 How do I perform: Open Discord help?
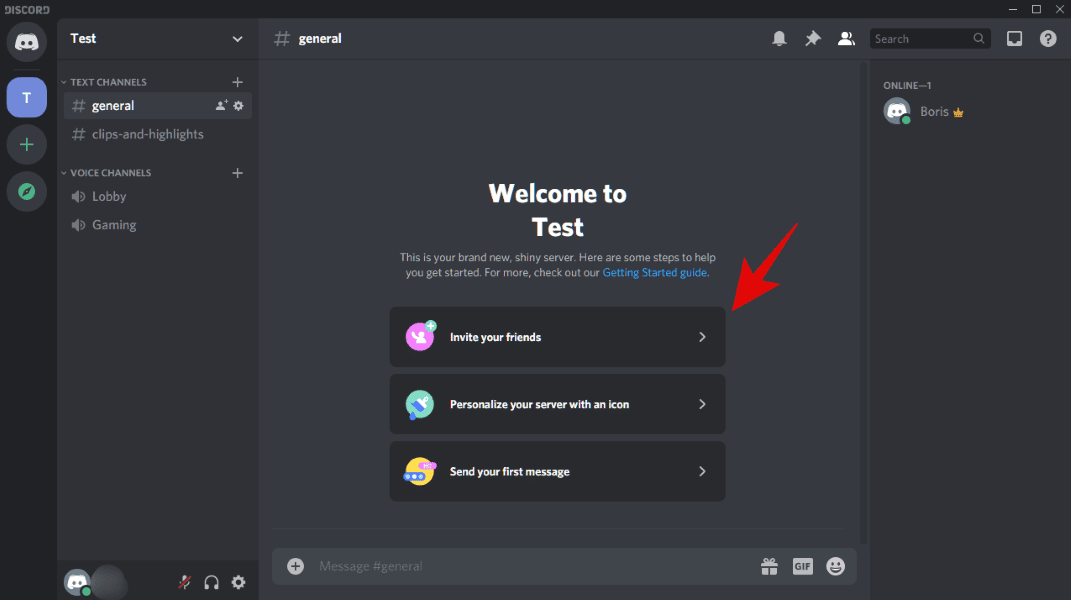pyautogui.click(x=1048, y=38)
